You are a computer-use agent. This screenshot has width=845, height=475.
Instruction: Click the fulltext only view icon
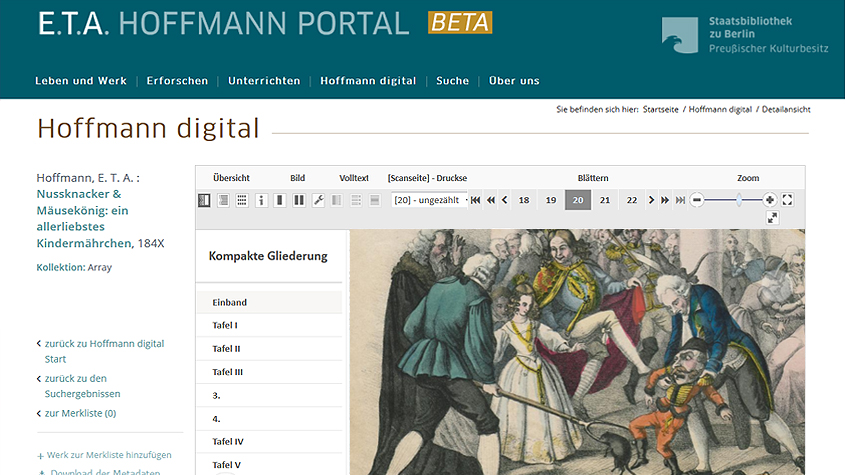point(375,200)
